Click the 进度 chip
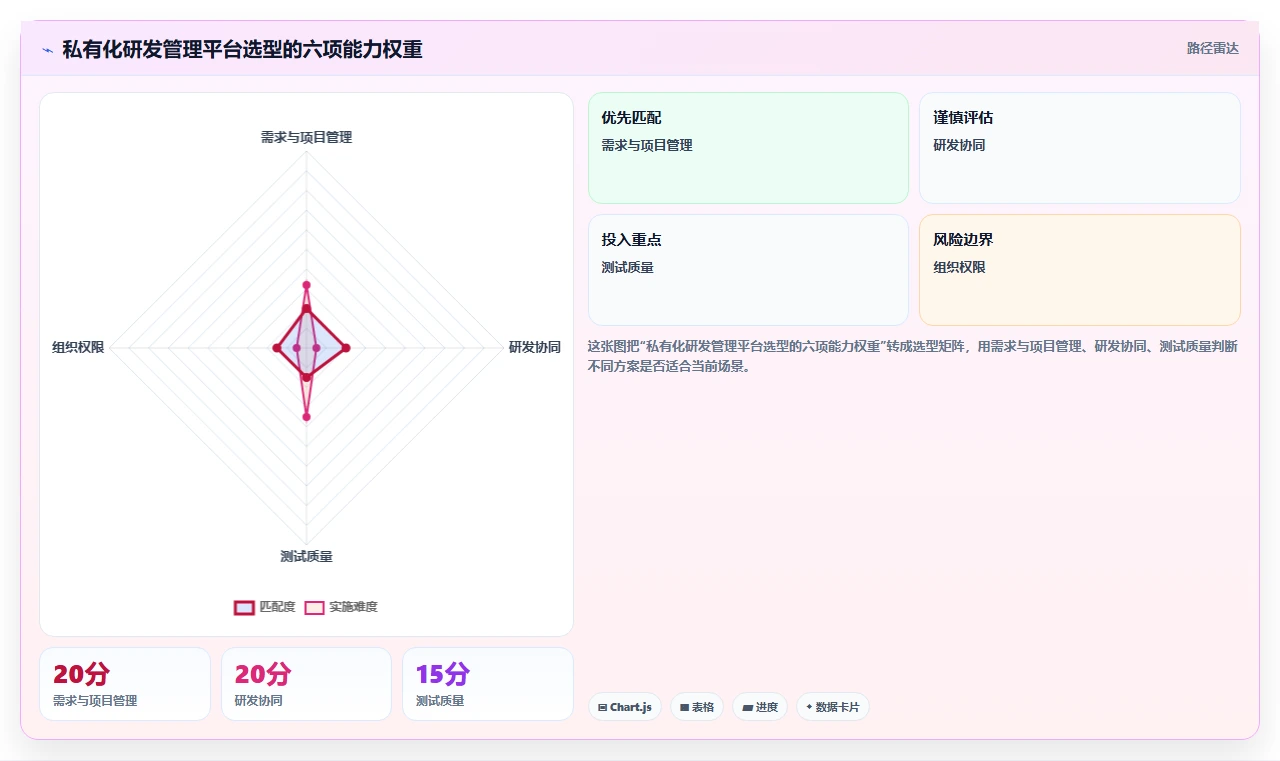Viewport: 1280px width, 761px height. tap(760, 707)
